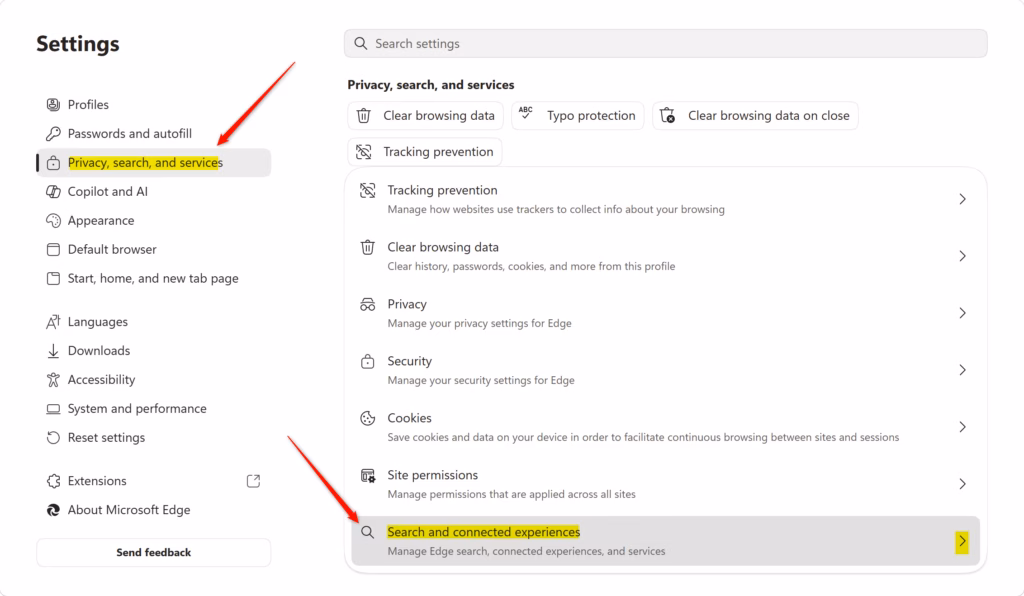Viewport: 1024px width, 596px height.
Task: Click the Downloads arrow icon
Action: 53,351
